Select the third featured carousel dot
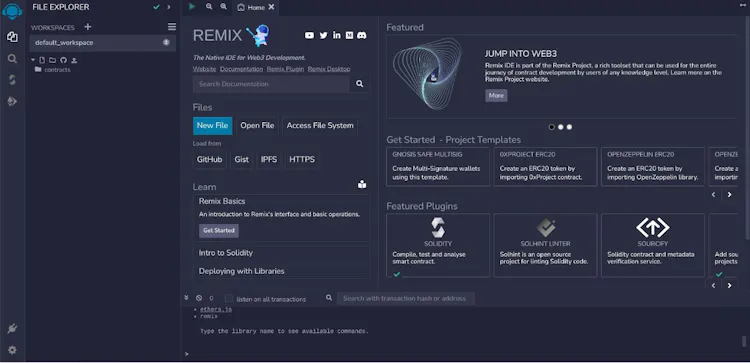 569,127
